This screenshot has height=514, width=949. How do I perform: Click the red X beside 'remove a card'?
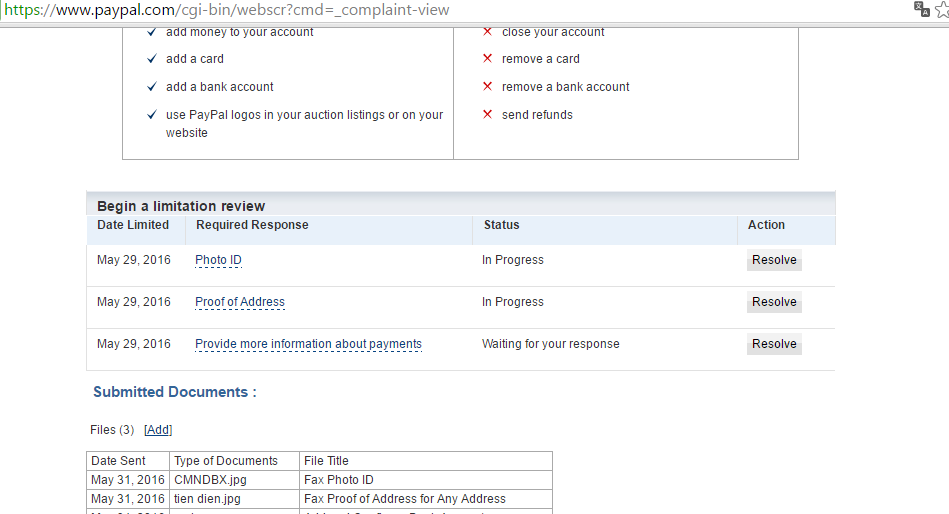tap(487, 59)
